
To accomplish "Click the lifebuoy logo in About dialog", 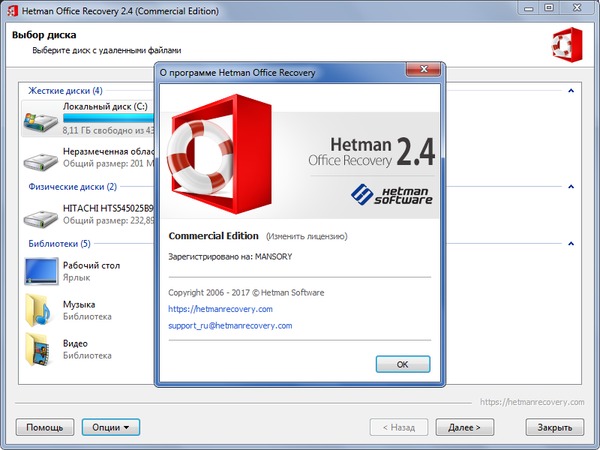I will [214, 150].
